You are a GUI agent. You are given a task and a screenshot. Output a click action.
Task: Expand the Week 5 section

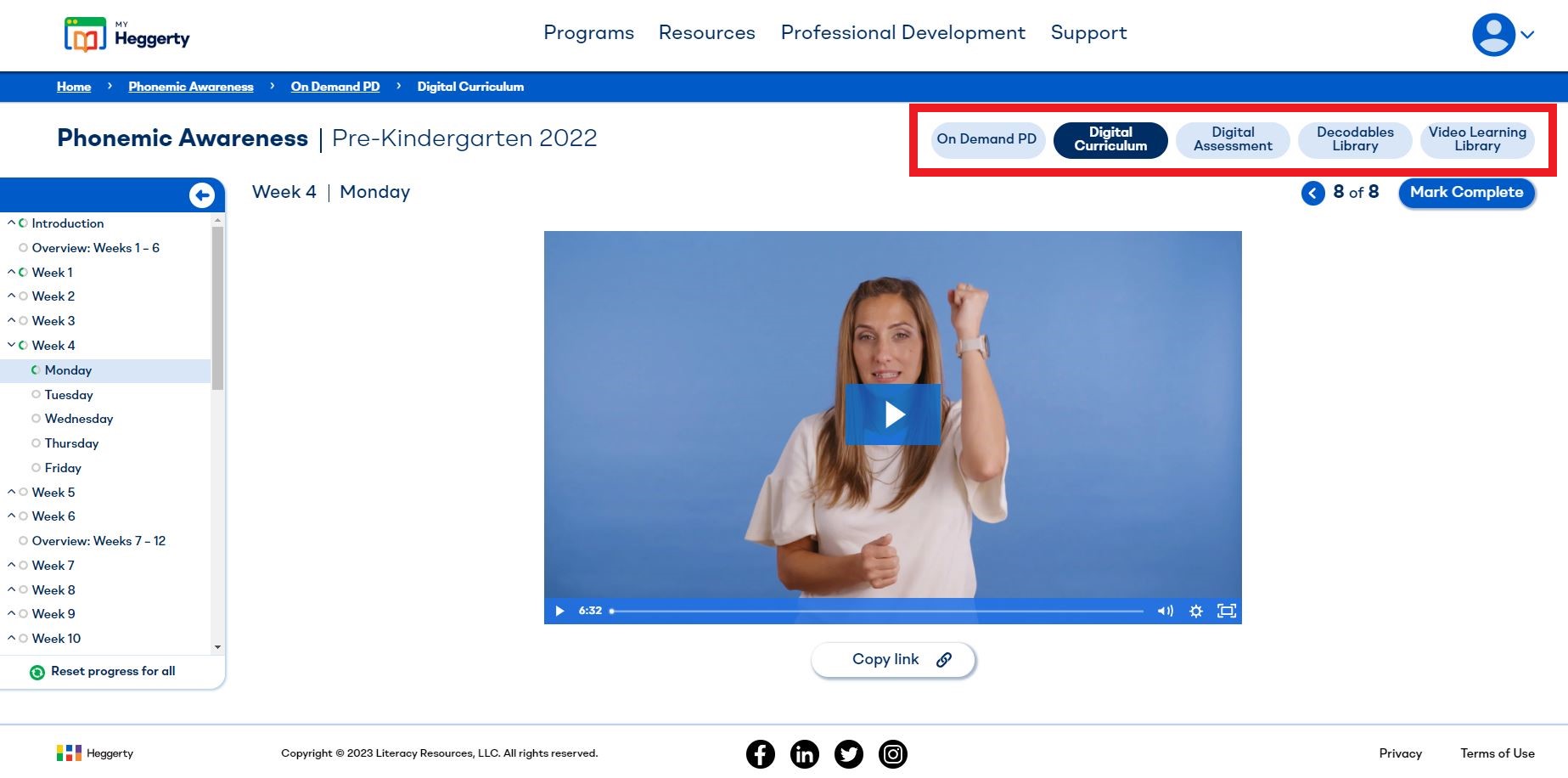coord(11,491)
